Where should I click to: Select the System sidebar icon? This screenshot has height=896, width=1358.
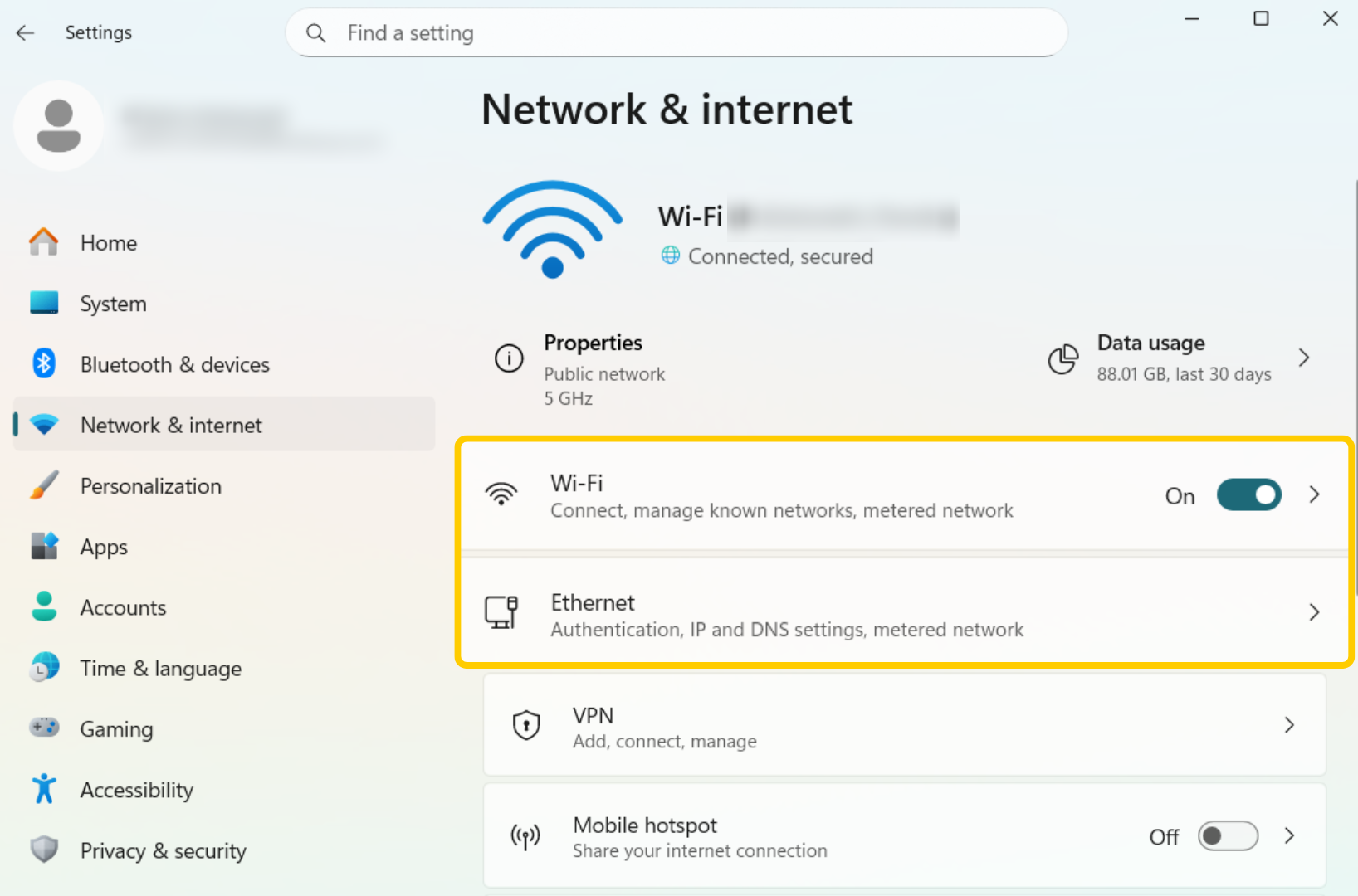[x=43, y=303]
